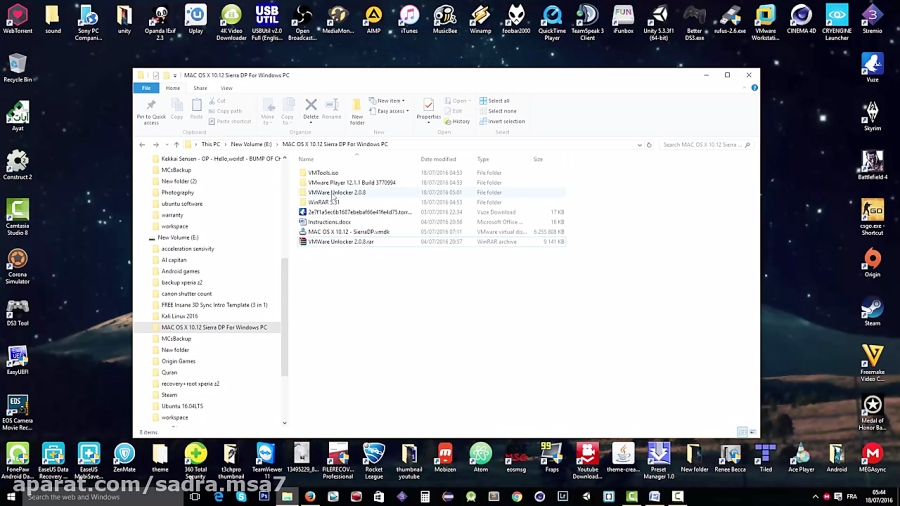Click Invert selection in ribbon

tap(502, 122)
